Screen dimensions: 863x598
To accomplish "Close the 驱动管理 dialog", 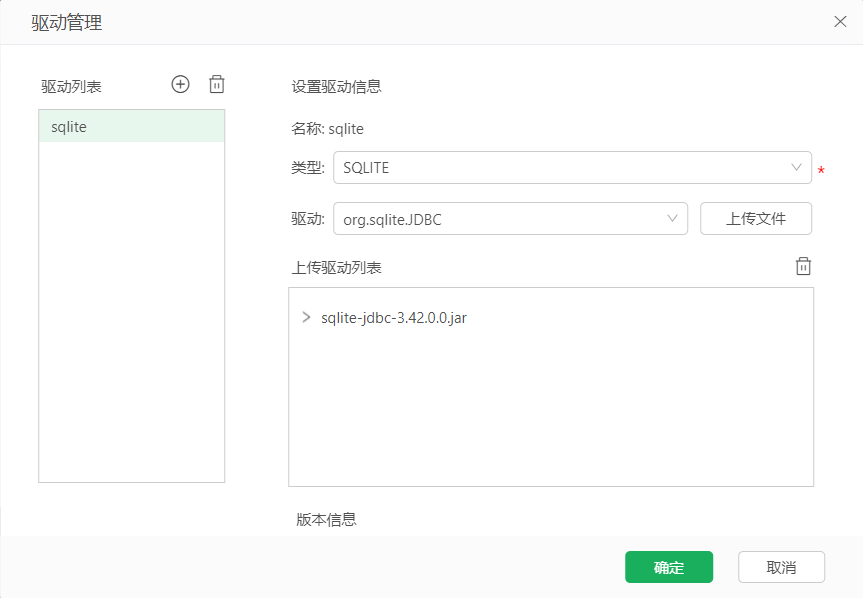I will click(840, 21).
